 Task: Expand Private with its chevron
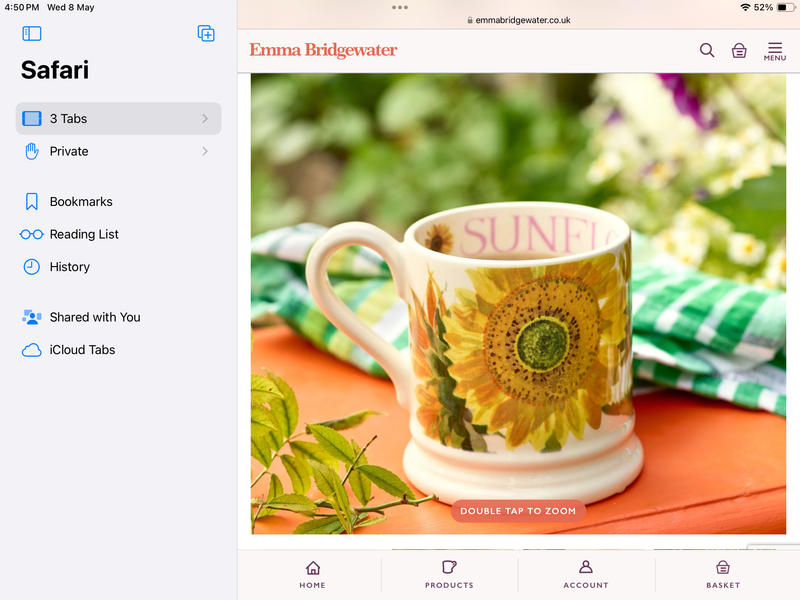click(205, 151)
